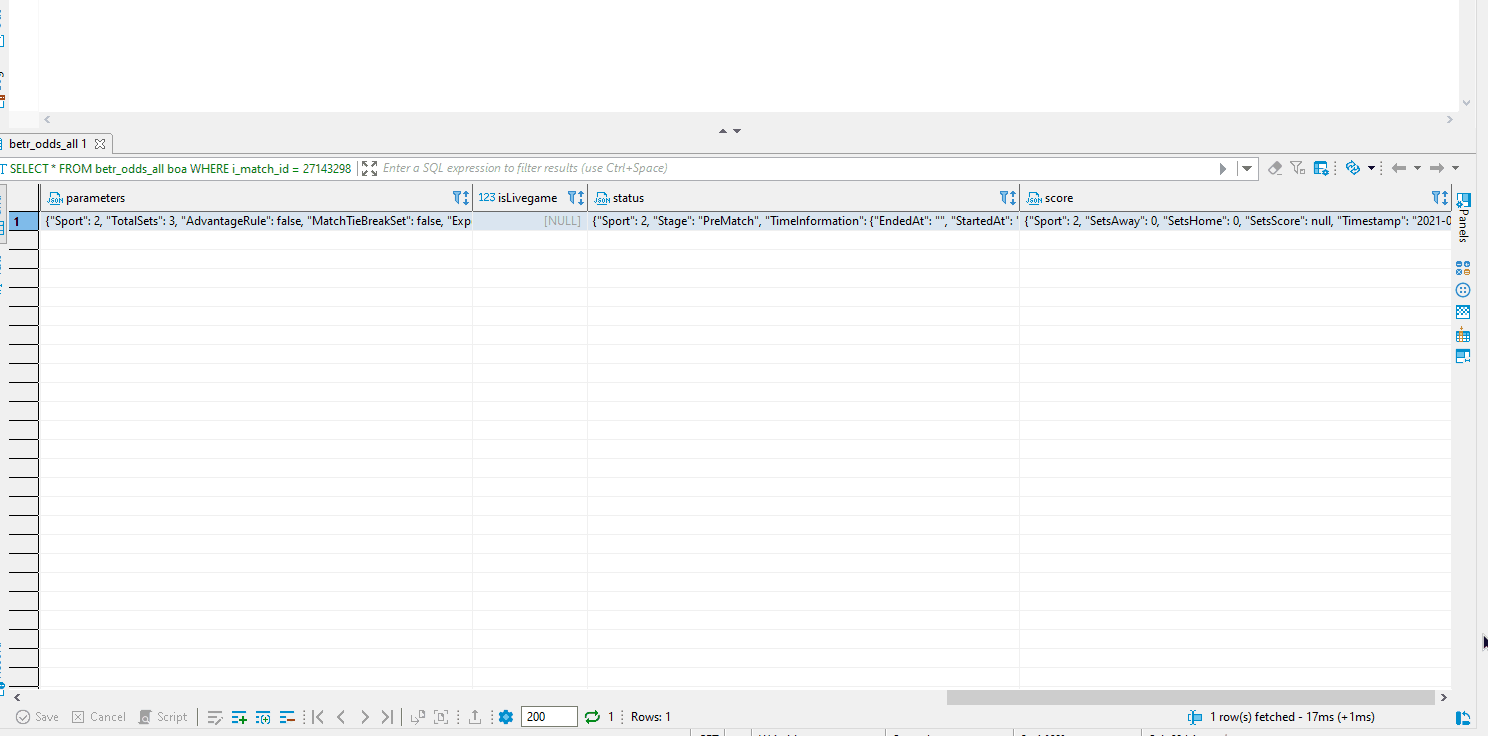Open the filter history dropdown
This screenshot has height=736, width=1488.
(x=1247, y=168)
